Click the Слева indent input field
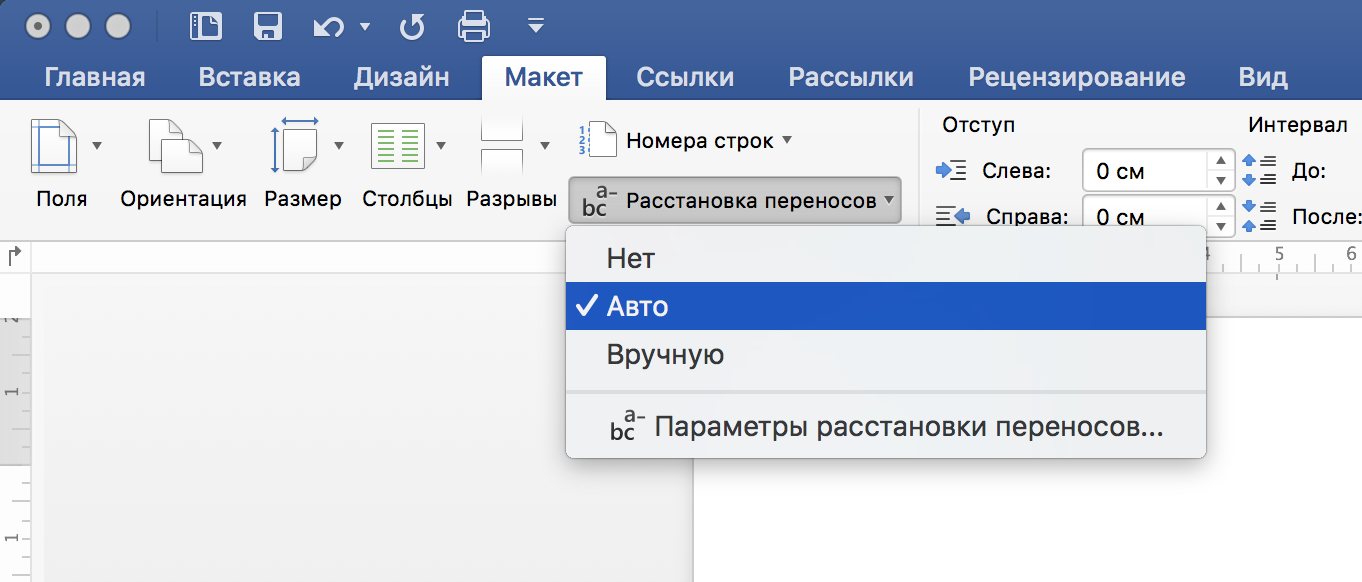Viewport: 1362px width, 582px height. click(x=1145, y=171)
